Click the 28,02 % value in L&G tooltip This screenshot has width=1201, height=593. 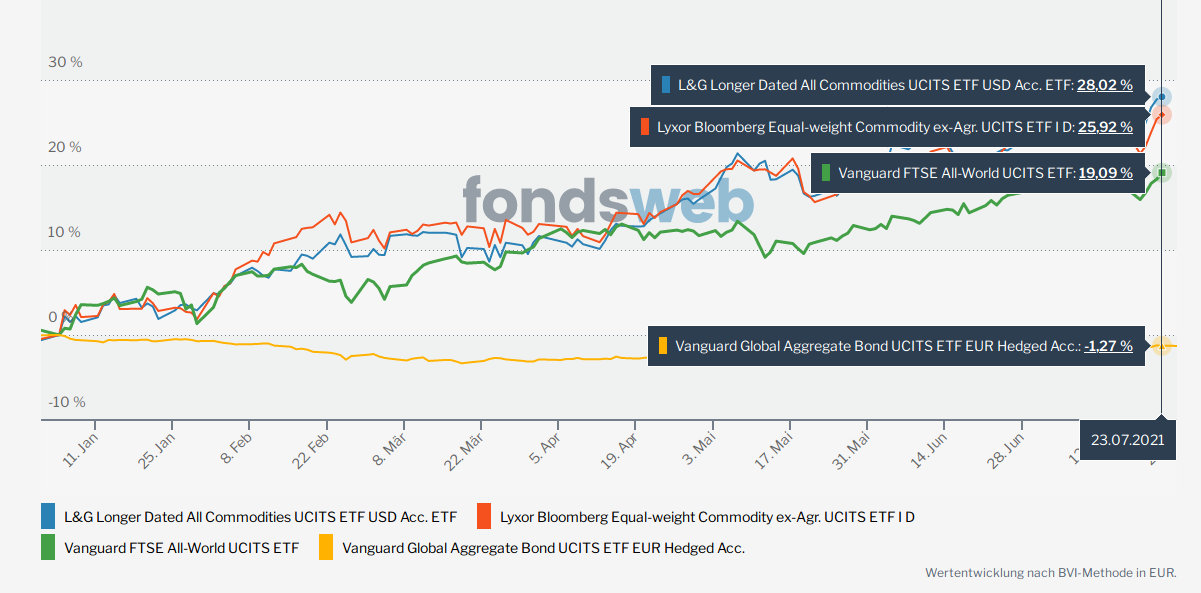click(1104, 86)
